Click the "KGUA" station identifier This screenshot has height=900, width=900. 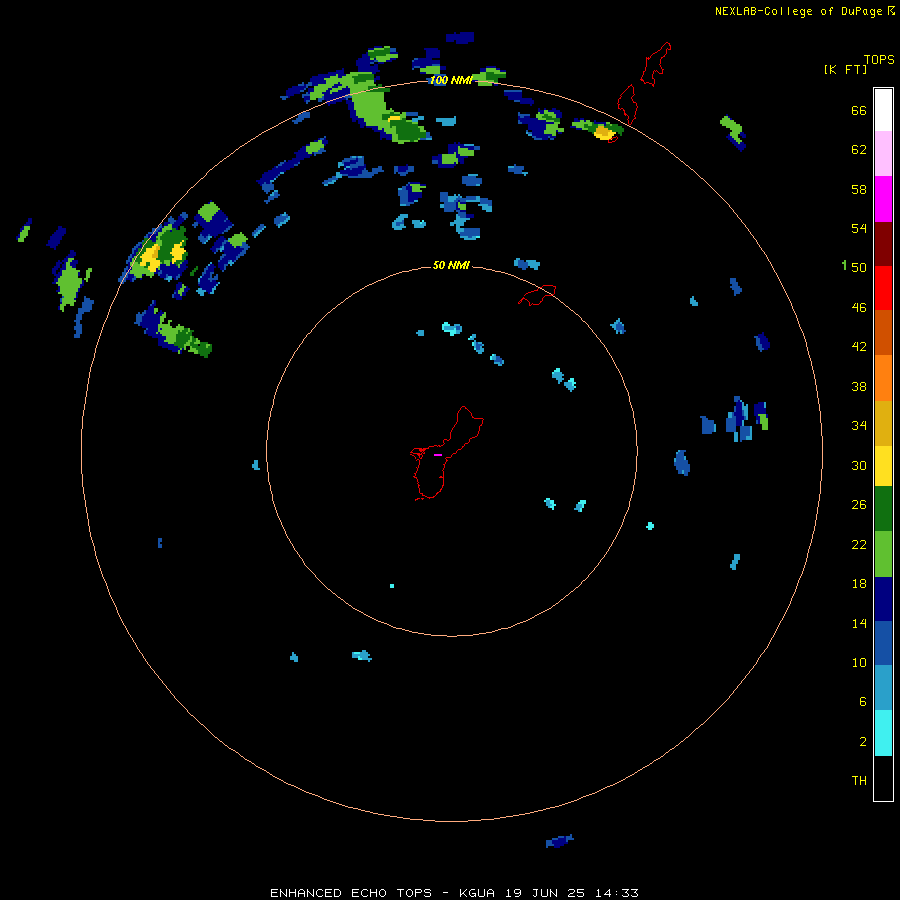click(479, 893)
